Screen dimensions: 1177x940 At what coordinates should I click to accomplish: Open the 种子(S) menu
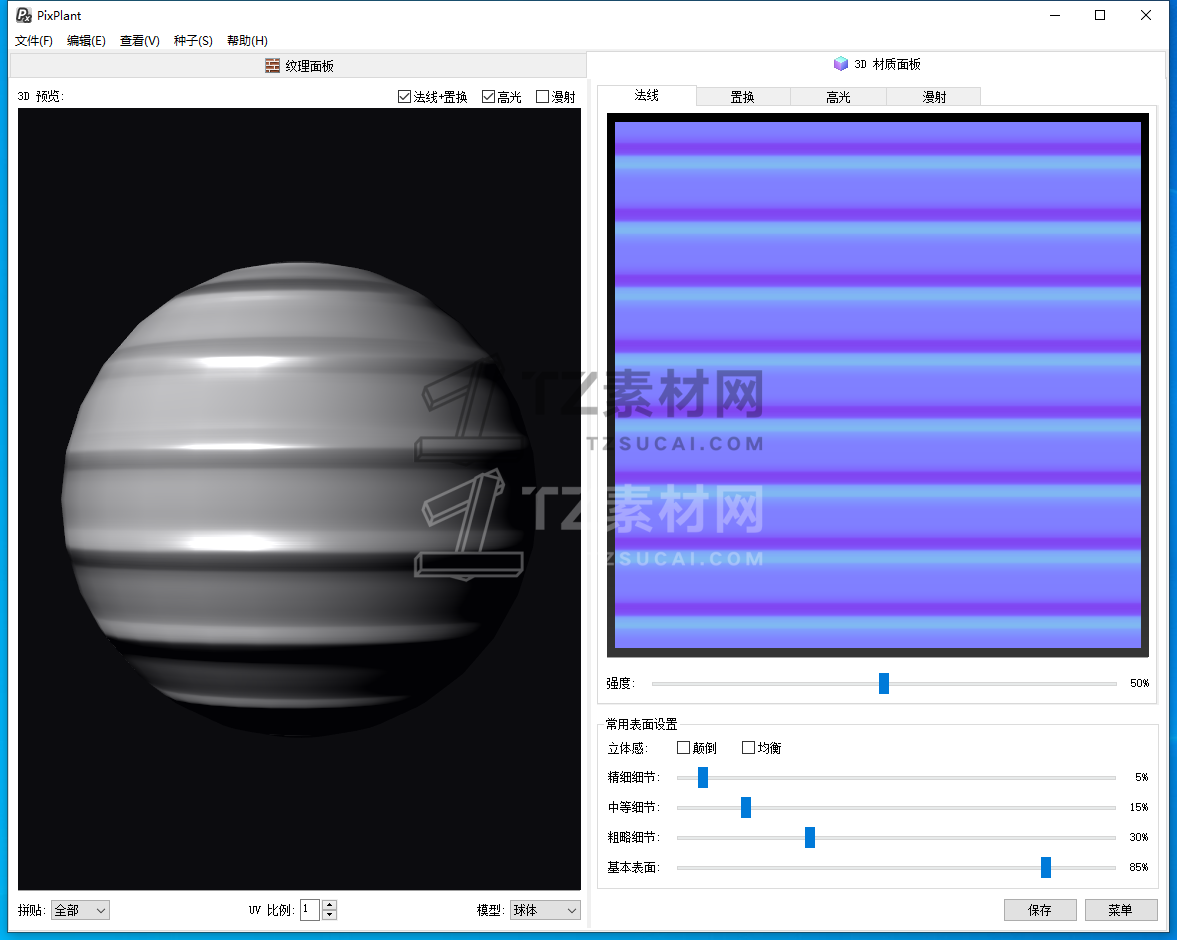point(193,41)
